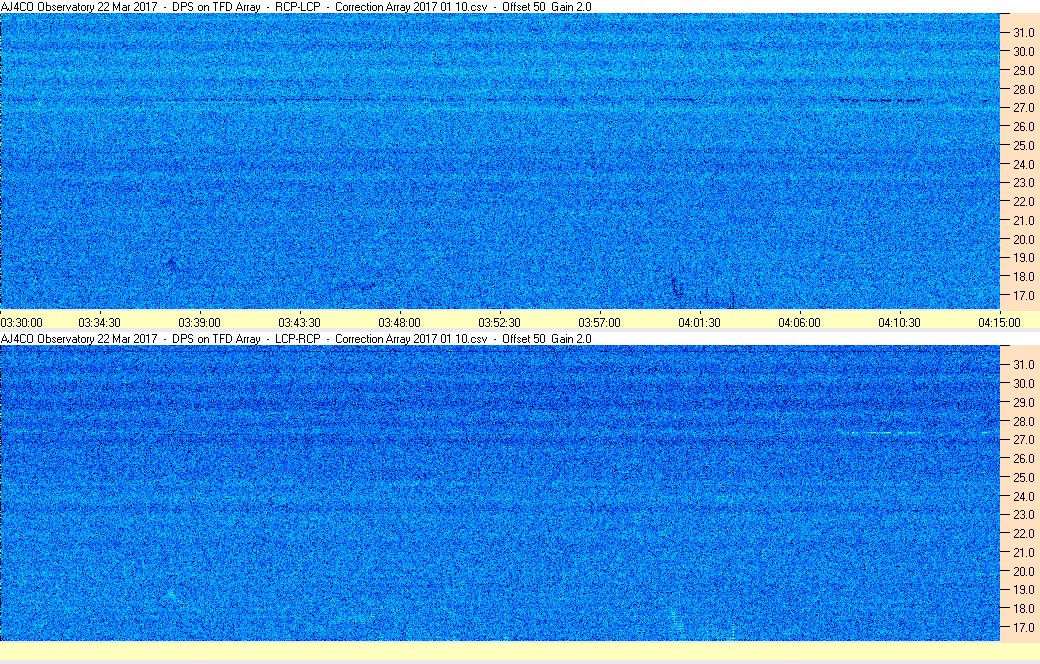Select 30.0 frequency label in RCP-LCP panel

click(x=1023, y=51)
